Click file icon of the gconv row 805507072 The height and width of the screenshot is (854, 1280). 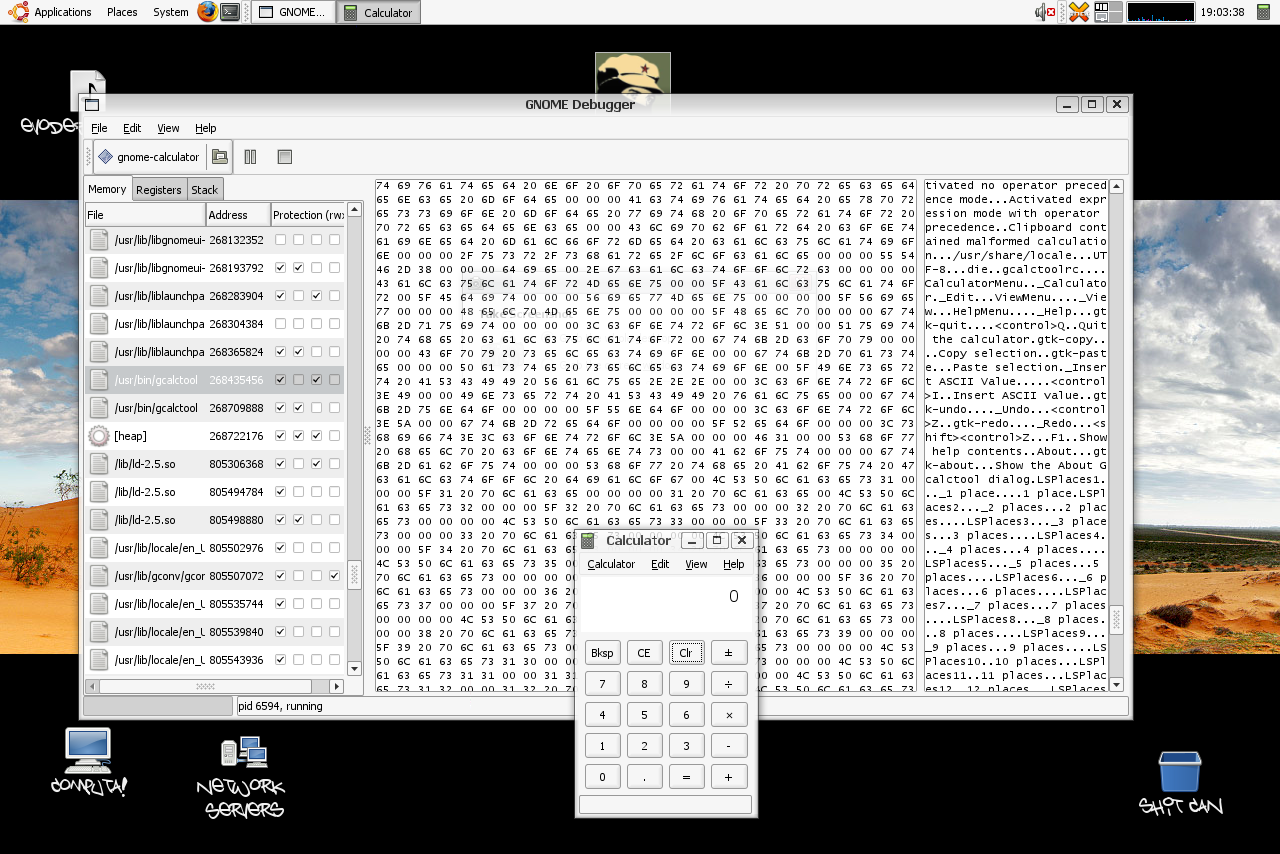tap(98, 576)
